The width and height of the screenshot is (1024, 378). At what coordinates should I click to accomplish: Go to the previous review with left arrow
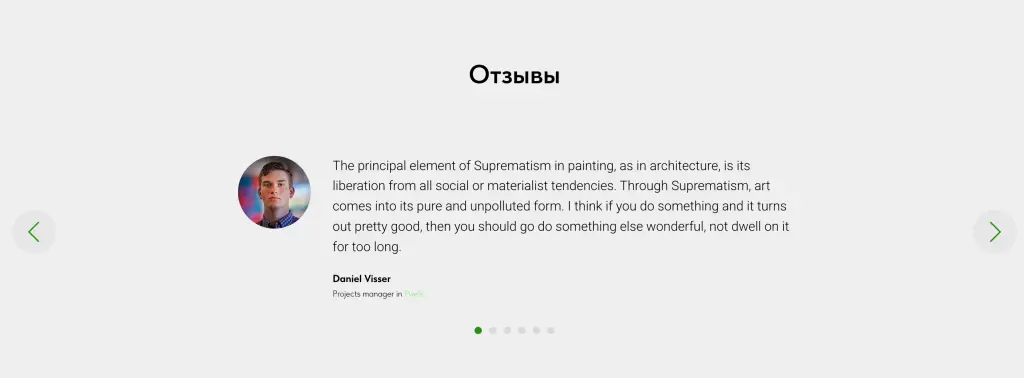(x=34, y=232)
